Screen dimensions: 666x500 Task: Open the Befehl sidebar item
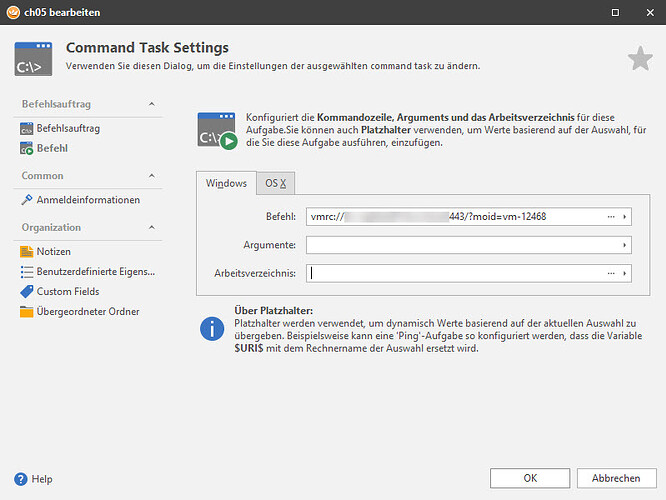[52, 148]
